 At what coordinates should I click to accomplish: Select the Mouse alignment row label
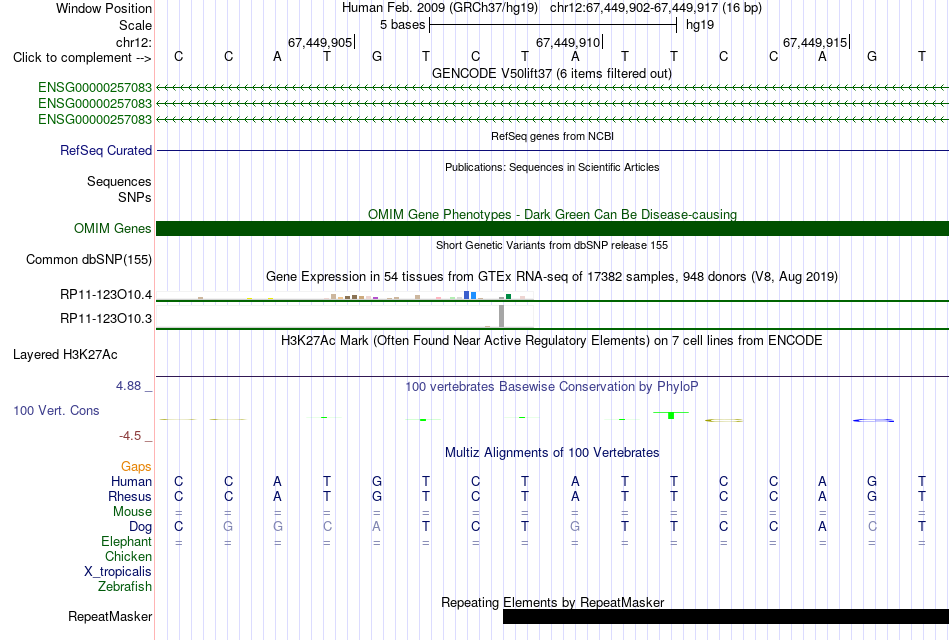point(132,512)
